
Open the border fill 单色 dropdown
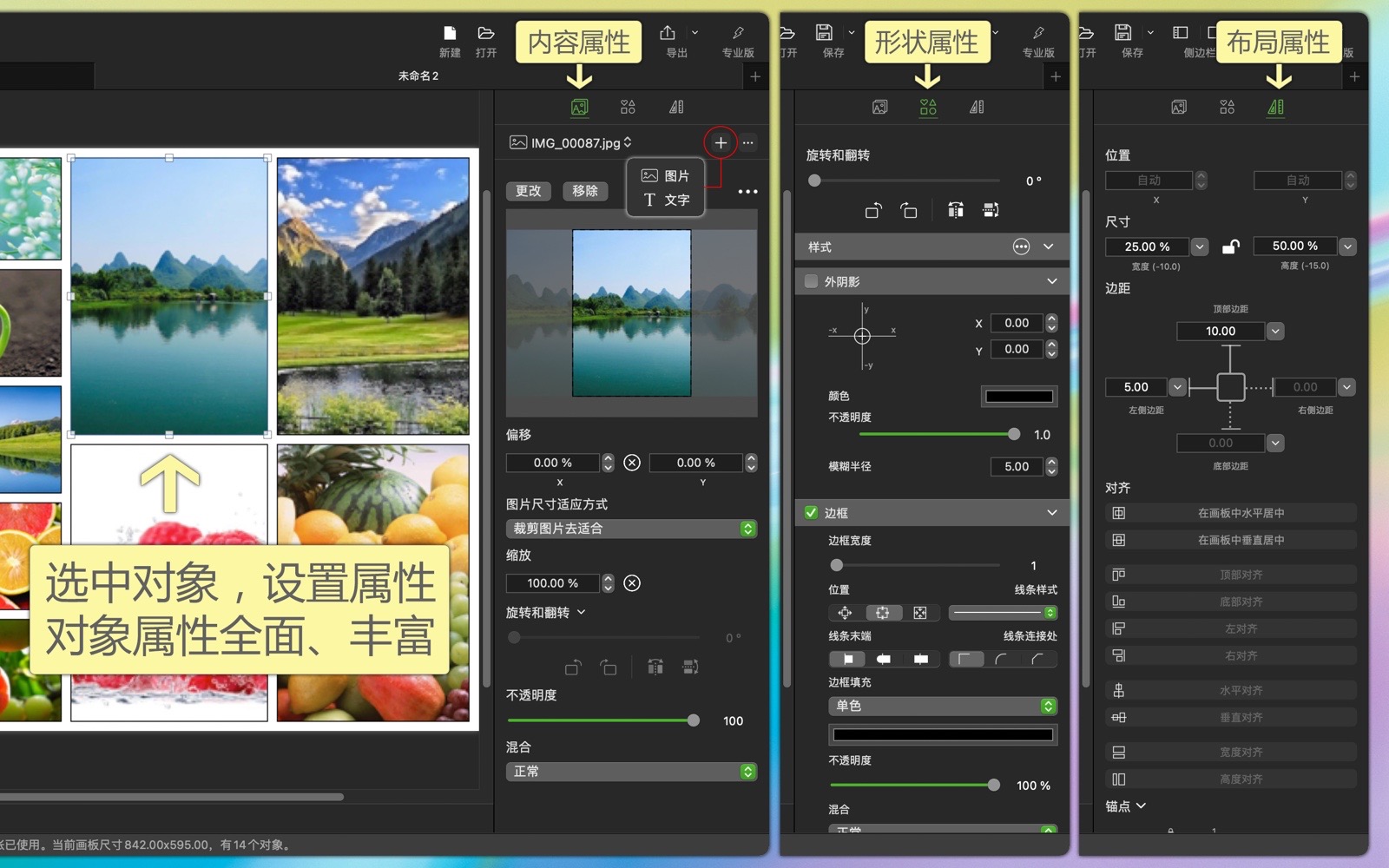point(942,706)
